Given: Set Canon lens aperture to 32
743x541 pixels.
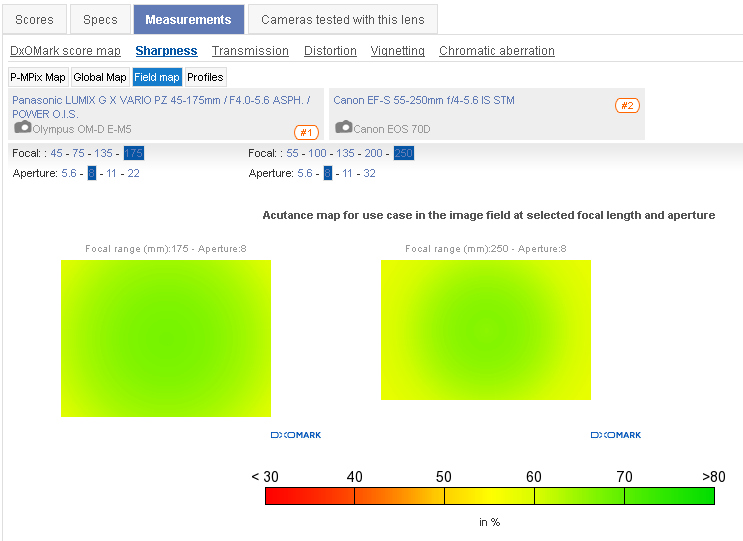Looking at the screenshot, I should (x=369, y=173).
